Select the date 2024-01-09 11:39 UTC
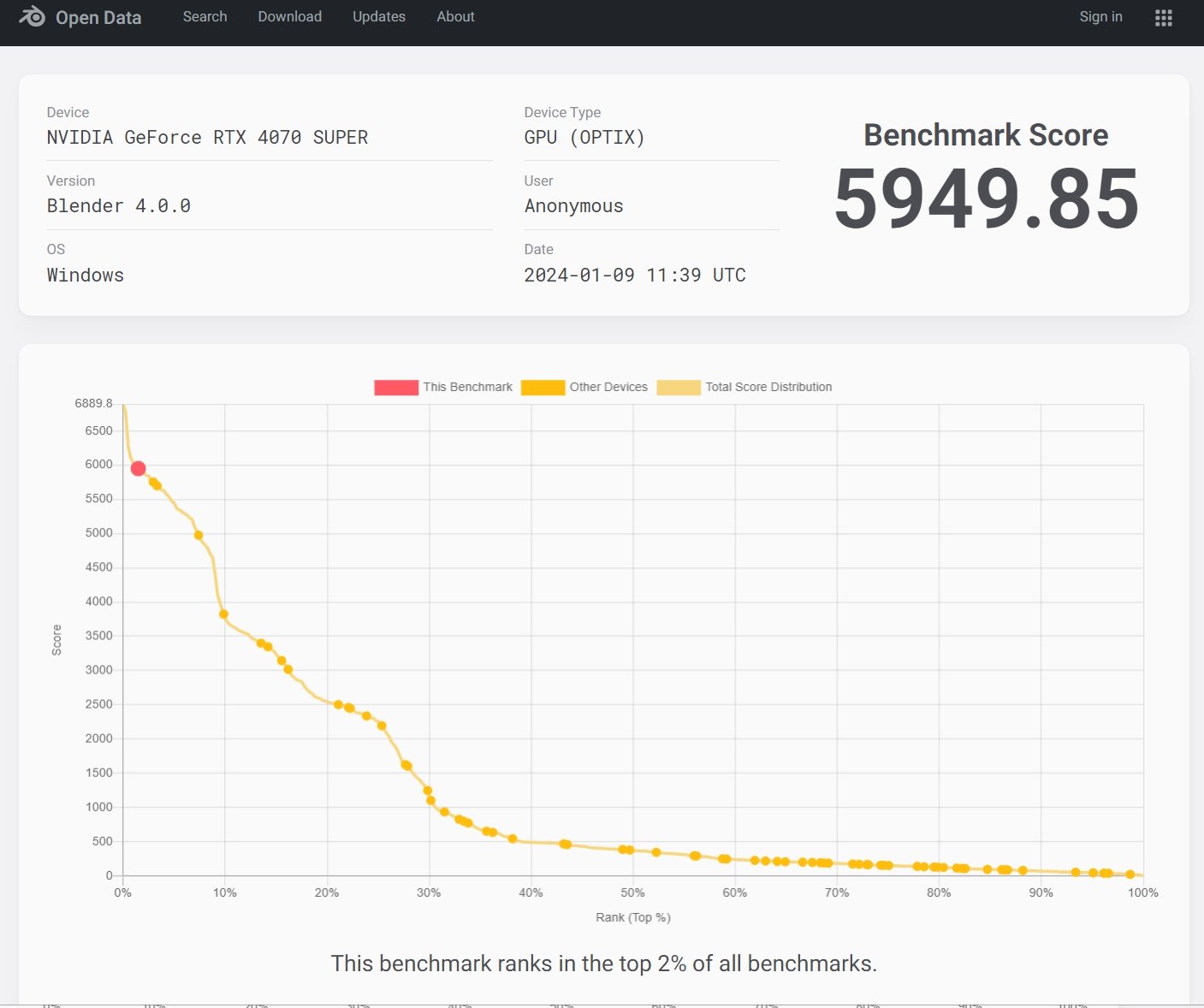The width and height of the screenshot is (1204, 1008). tap(635, 276)
